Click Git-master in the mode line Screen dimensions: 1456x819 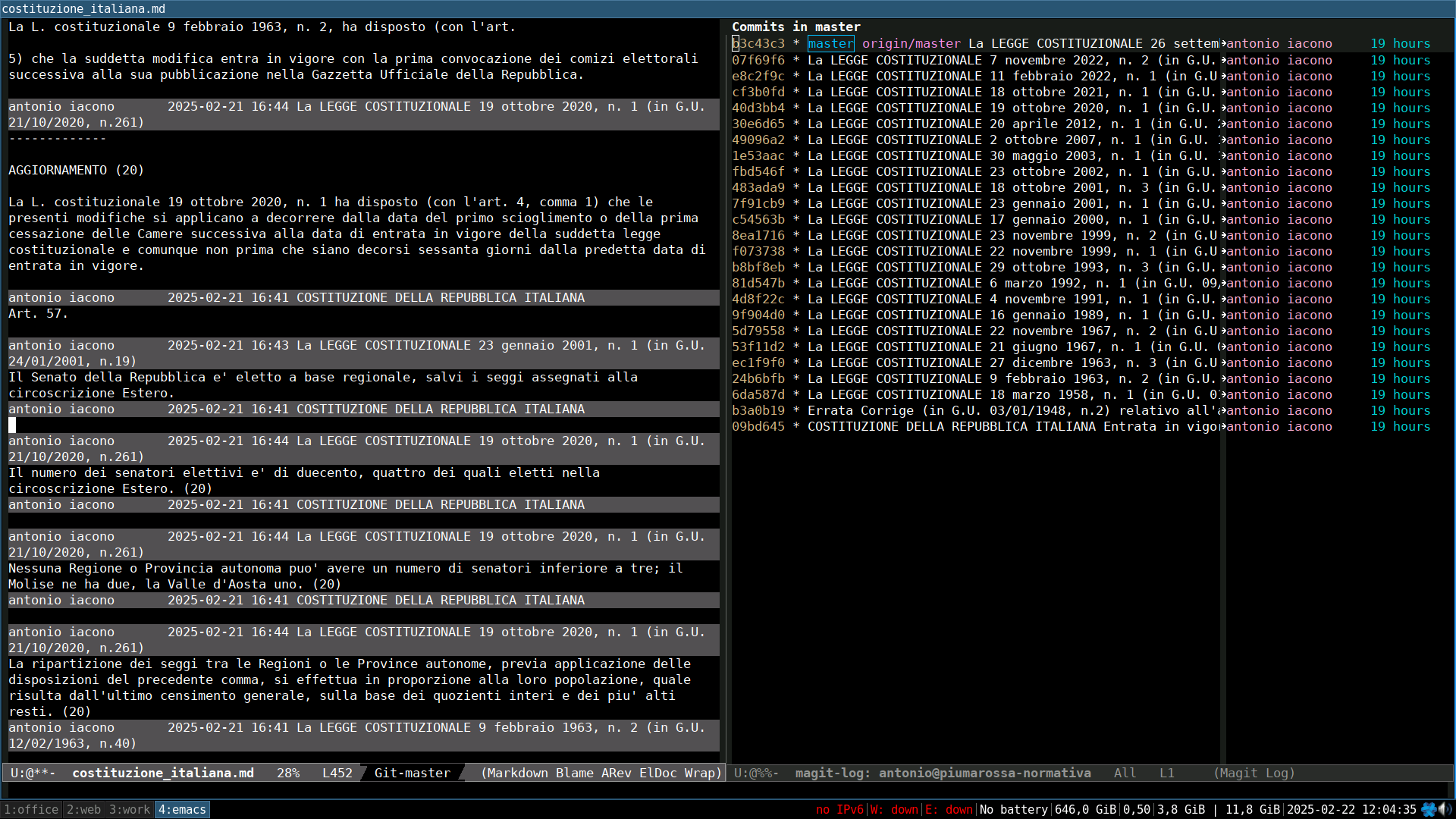412,773
